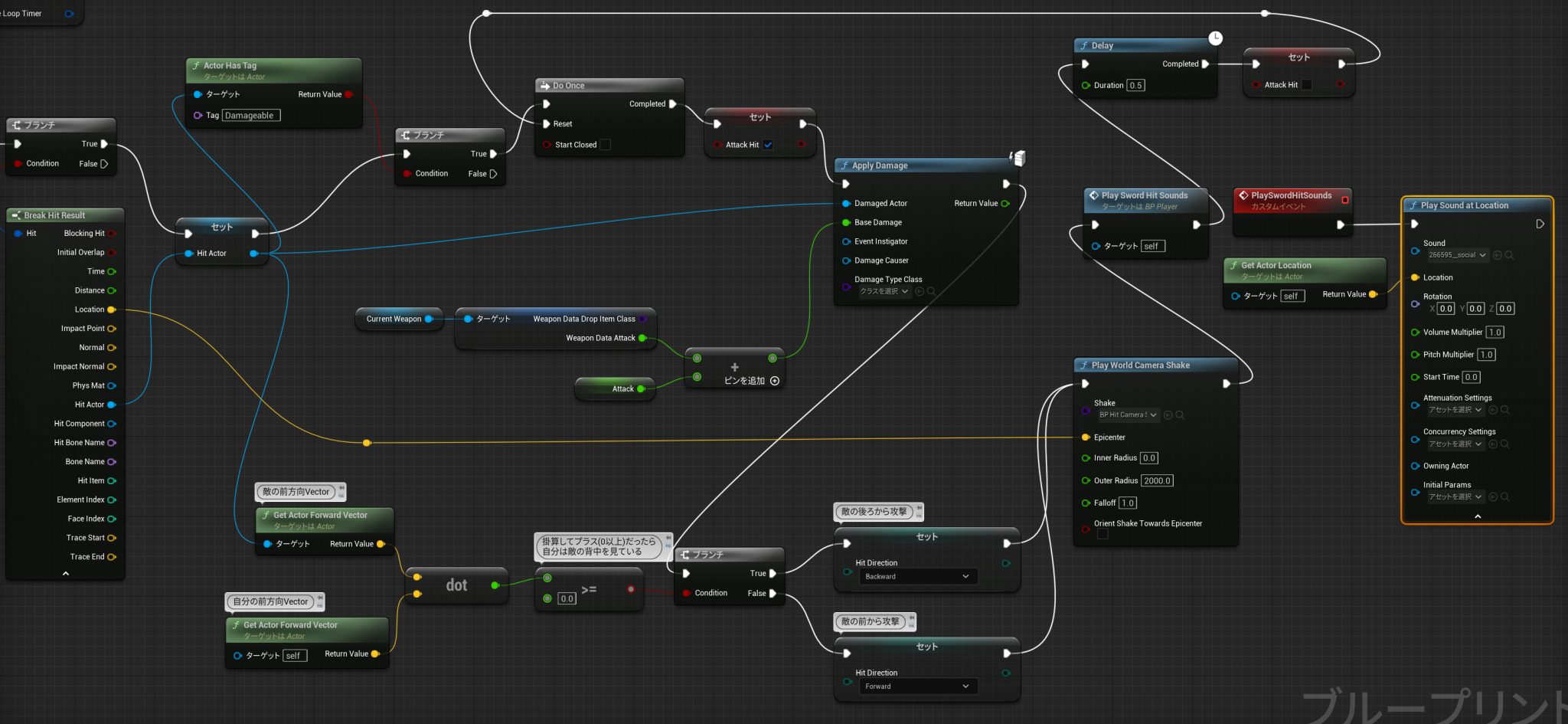Click the magnifier icon beside Damage Type Class
The height and width of the screenshot is (724, 1568).
pos(931,292)
